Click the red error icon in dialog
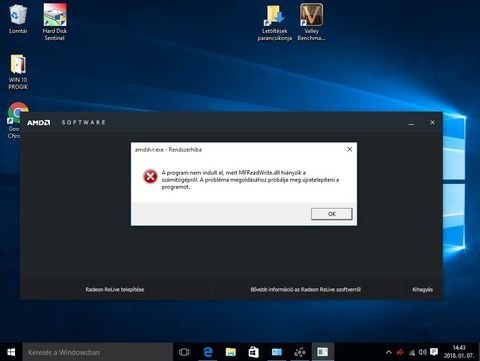 pos(150,176)
